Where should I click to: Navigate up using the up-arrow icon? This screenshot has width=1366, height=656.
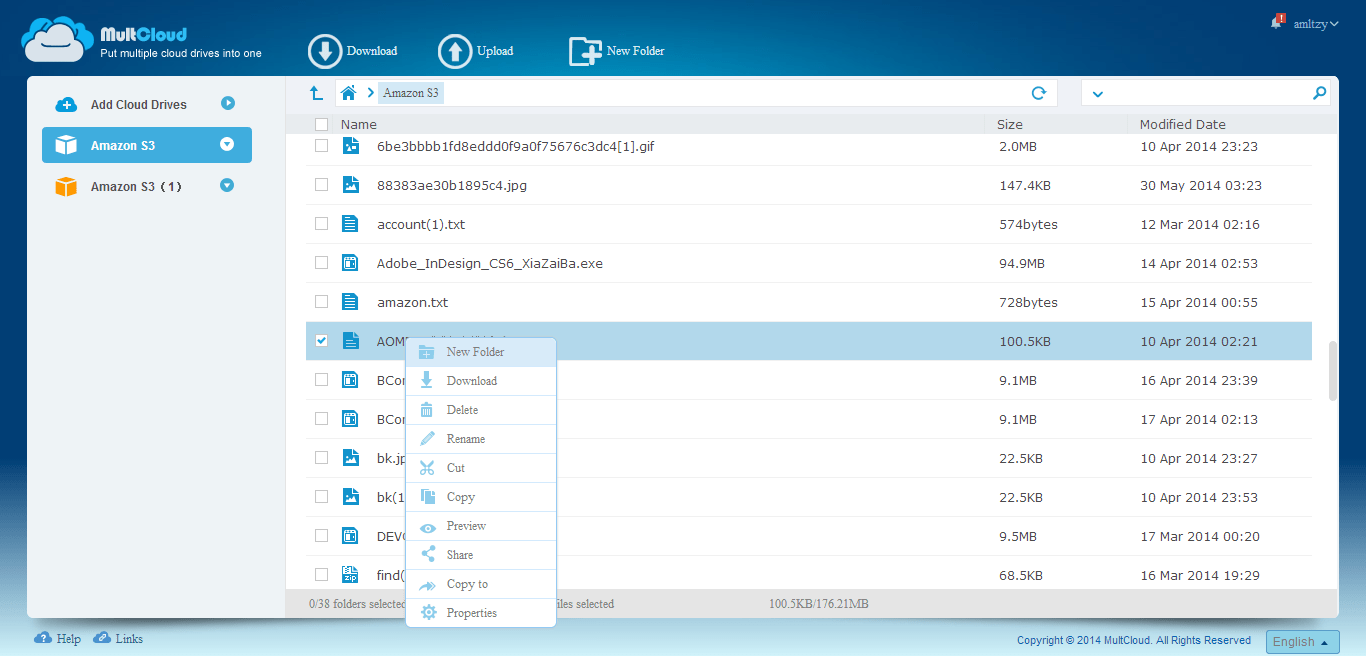[x=316, y=91]
